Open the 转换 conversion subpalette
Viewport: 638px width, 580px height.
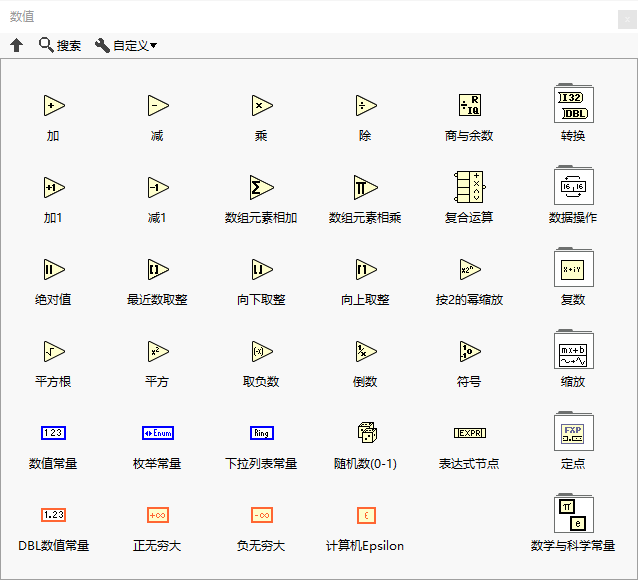point(574,103)
